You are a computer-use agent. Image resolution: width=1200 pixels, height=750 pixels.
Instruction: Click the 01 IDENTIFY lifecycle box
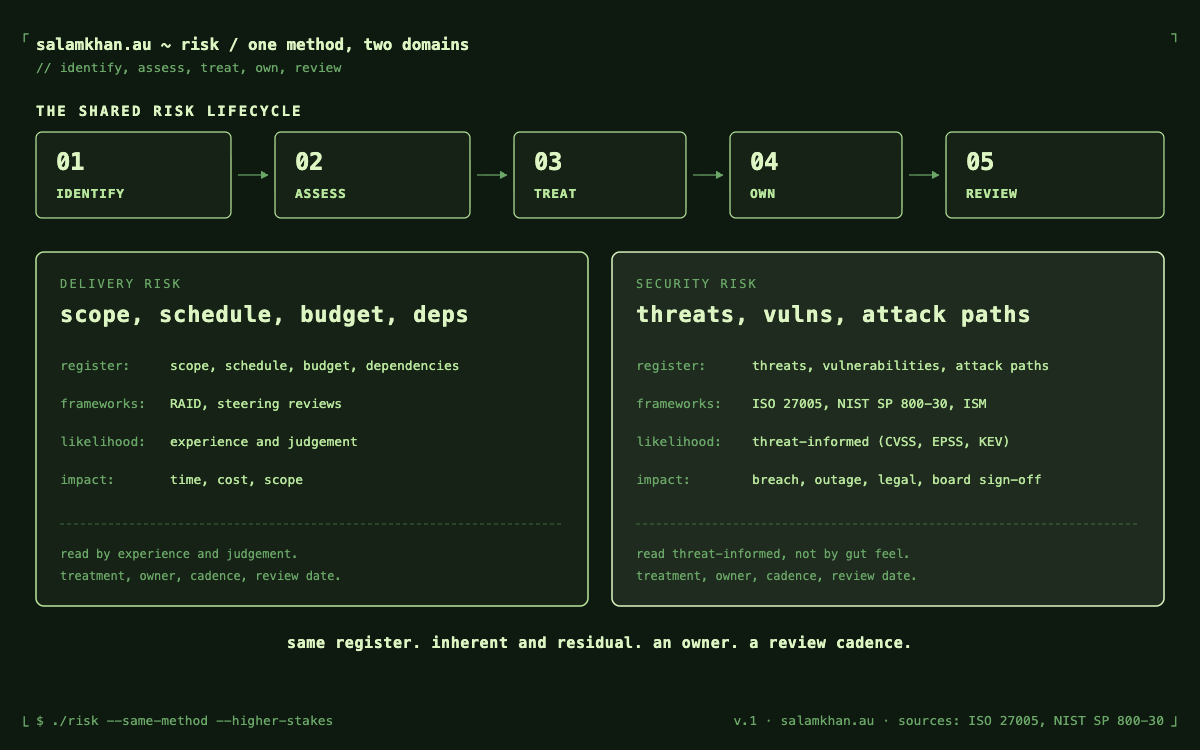133,175
